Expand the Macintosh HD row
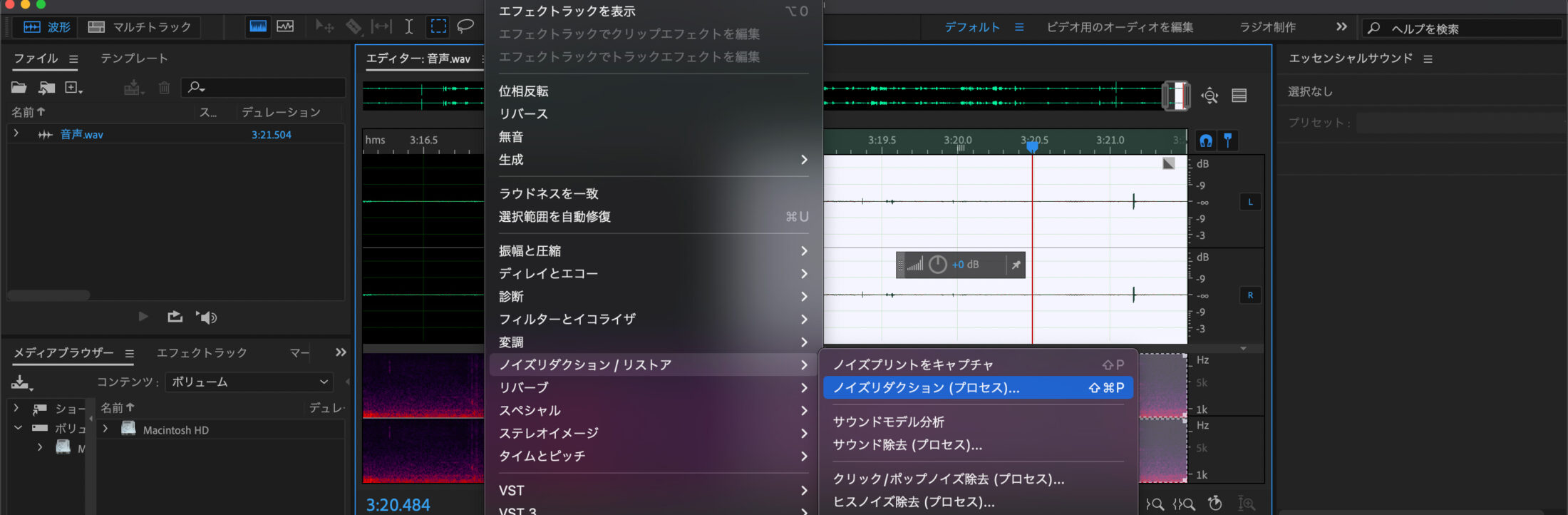This screenshot has height=515, width=1568. coord(105,429)
